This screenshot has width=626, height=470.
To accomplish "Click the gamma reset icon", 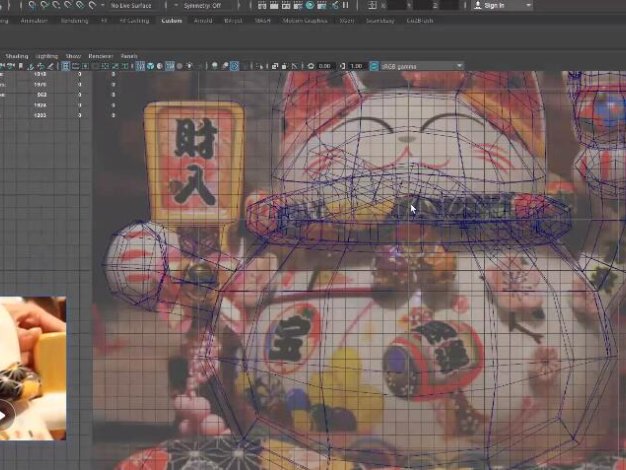I will point(342,66).
